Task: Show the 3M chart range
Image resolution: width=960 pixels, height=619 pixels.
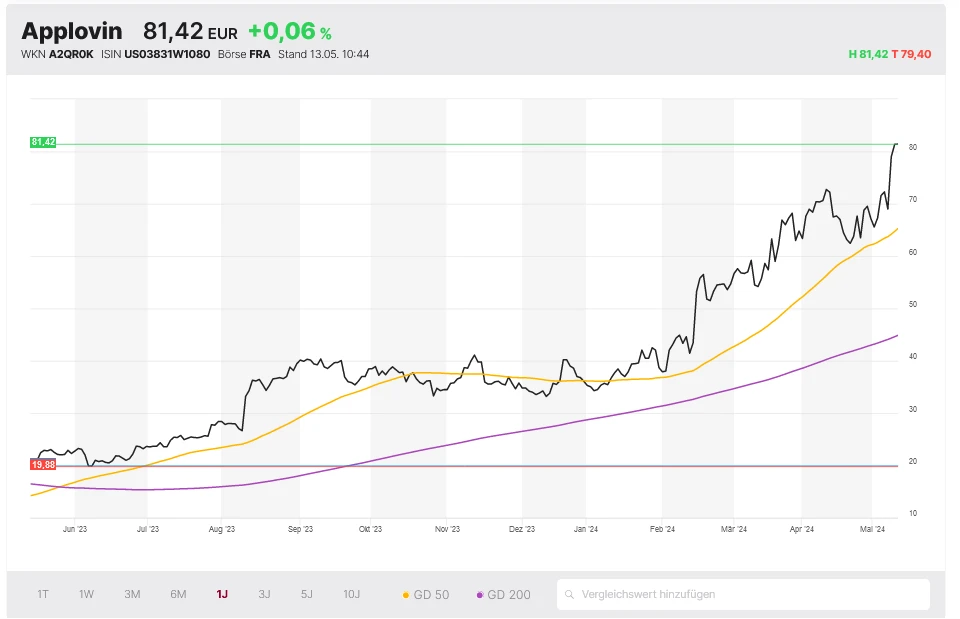Action: [x=132, y=594]
